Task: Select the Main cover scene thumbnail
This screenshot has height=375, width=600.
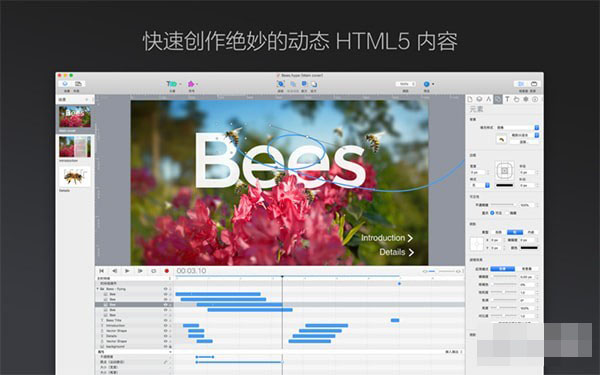Action: [x=75, y=117]
